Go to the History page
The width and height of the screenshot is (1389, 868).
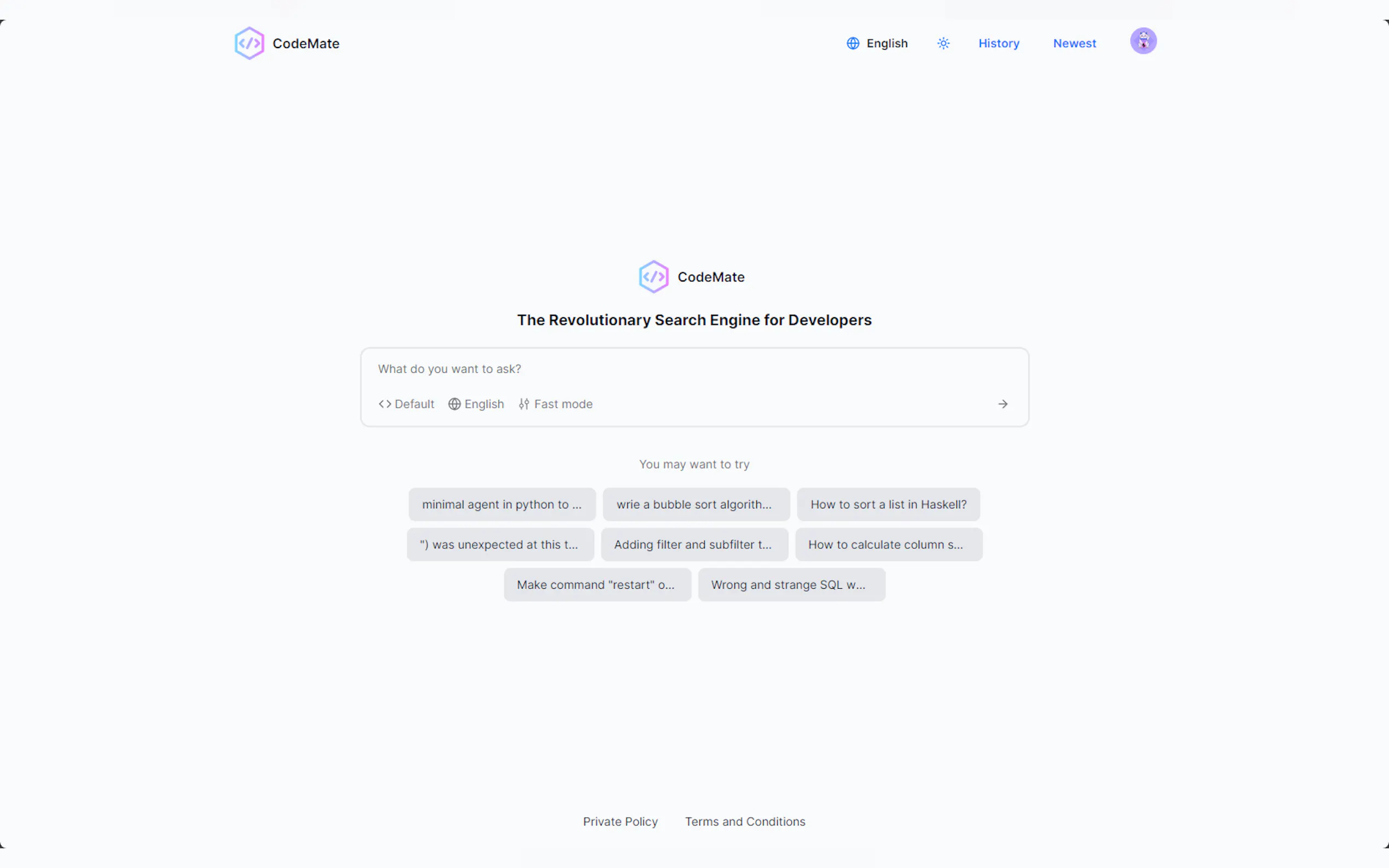999,44
